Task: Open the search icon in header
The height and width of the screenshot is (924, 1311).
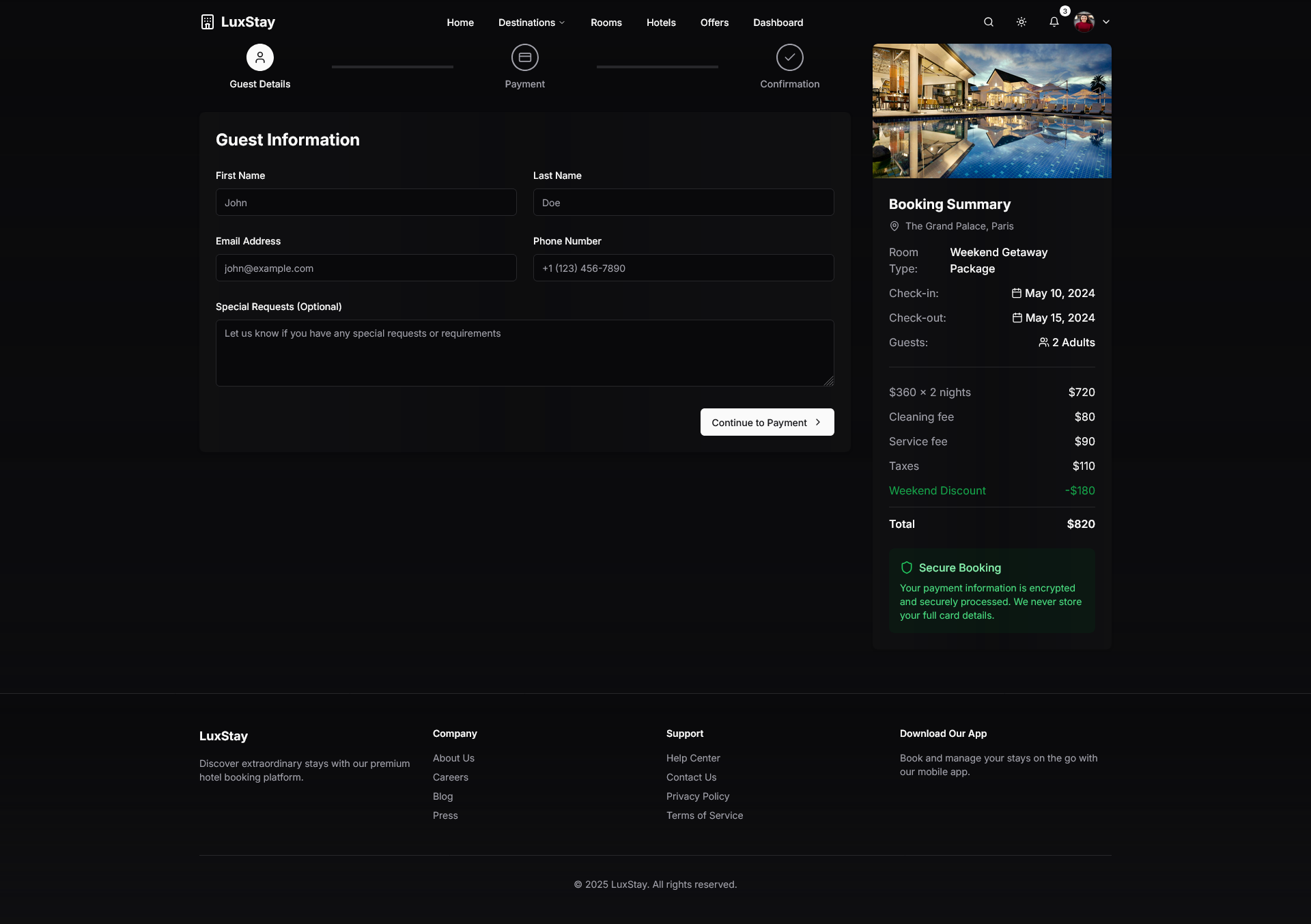Action: click(x=988, y=22)
